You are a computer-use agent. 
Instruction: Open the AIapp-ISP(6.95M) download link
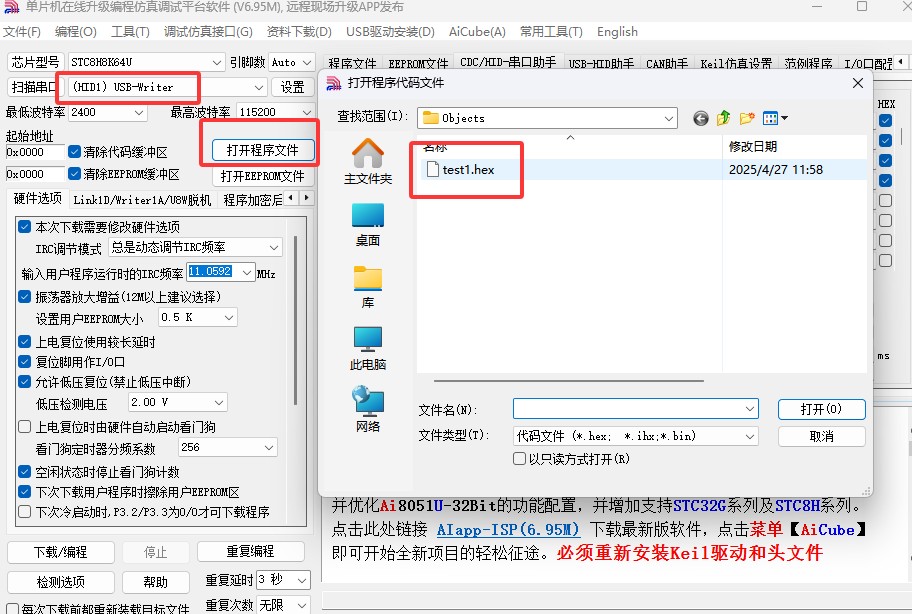click(x=508, y=529)
